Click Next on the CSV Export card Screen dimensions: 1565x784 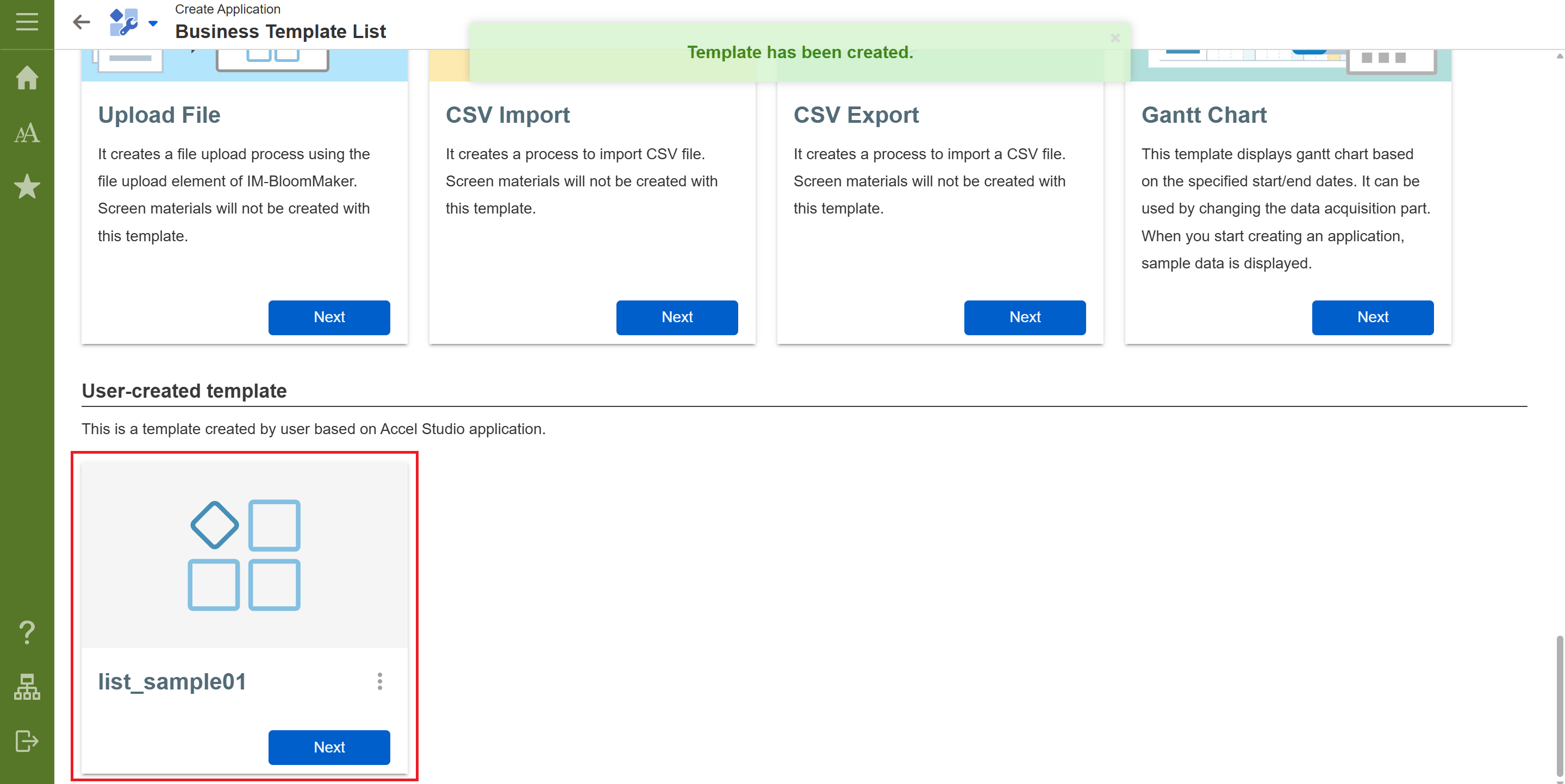coord(1024,317)
